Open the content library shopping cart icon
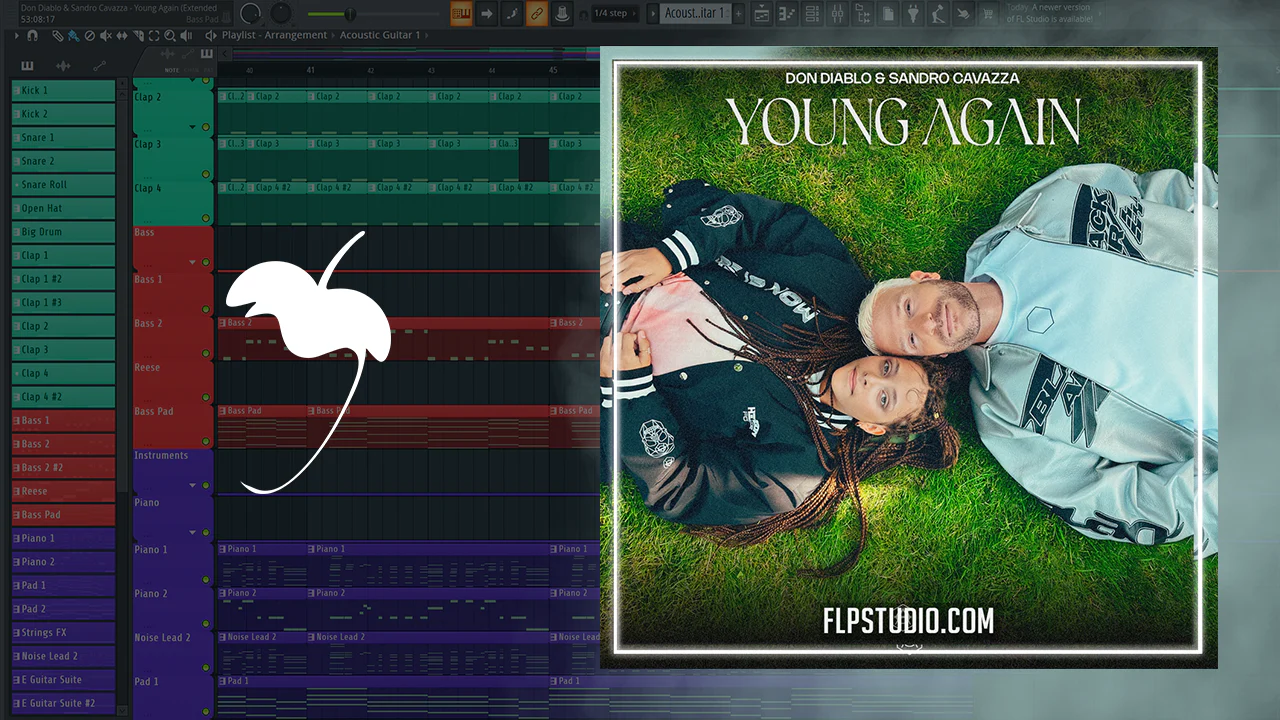 989,13
